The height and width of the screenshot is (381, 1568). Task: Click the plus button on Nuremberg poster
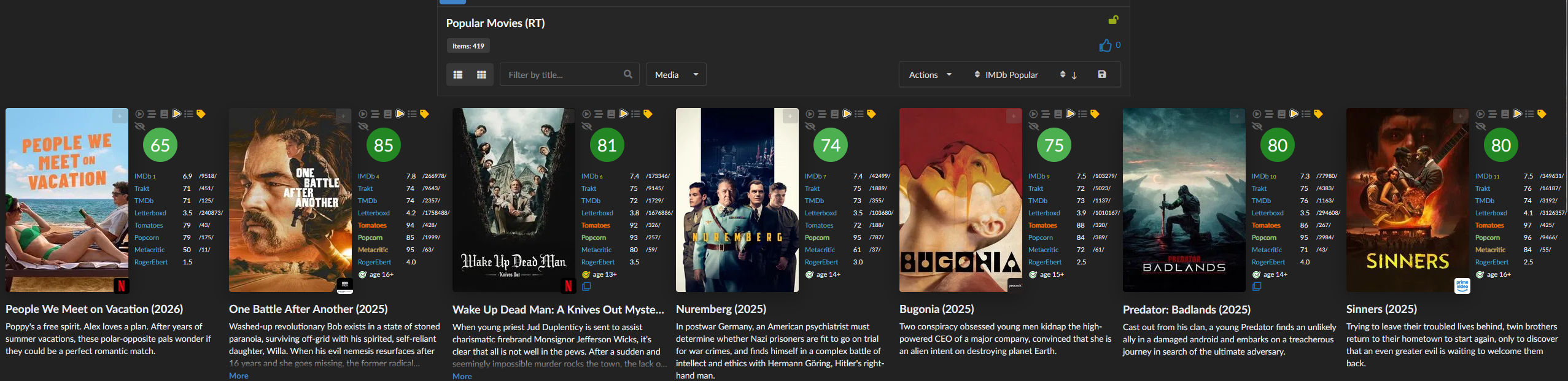click(791, 115)
